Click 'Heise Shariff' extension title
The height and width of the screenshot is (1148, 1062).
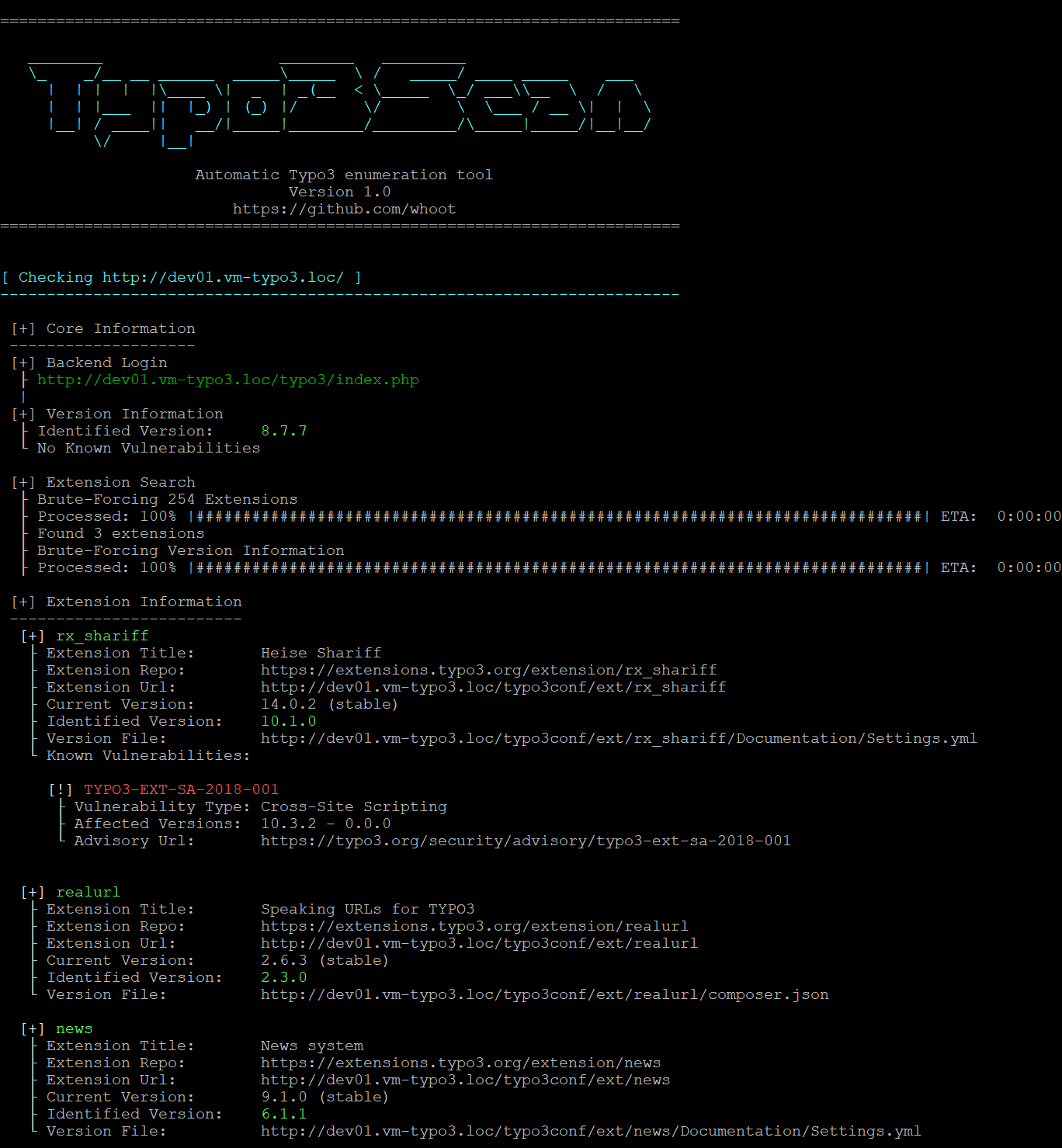[321, 653]
